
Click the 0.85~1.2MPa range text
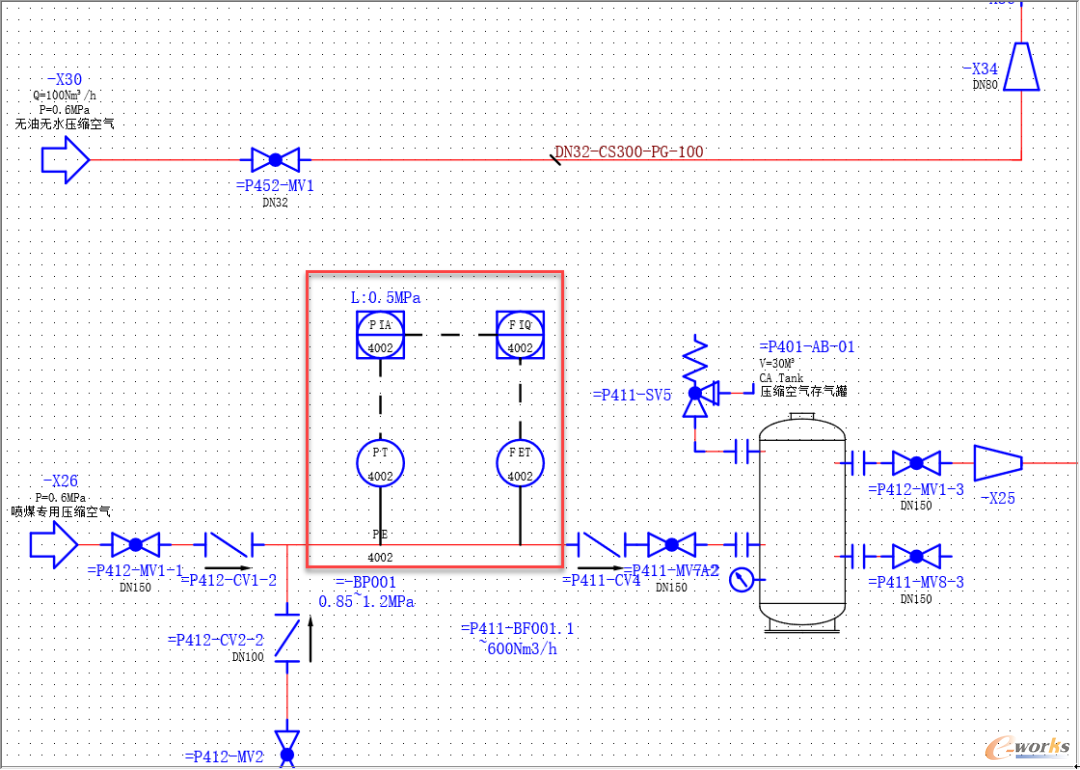click(x=366, y=602)
